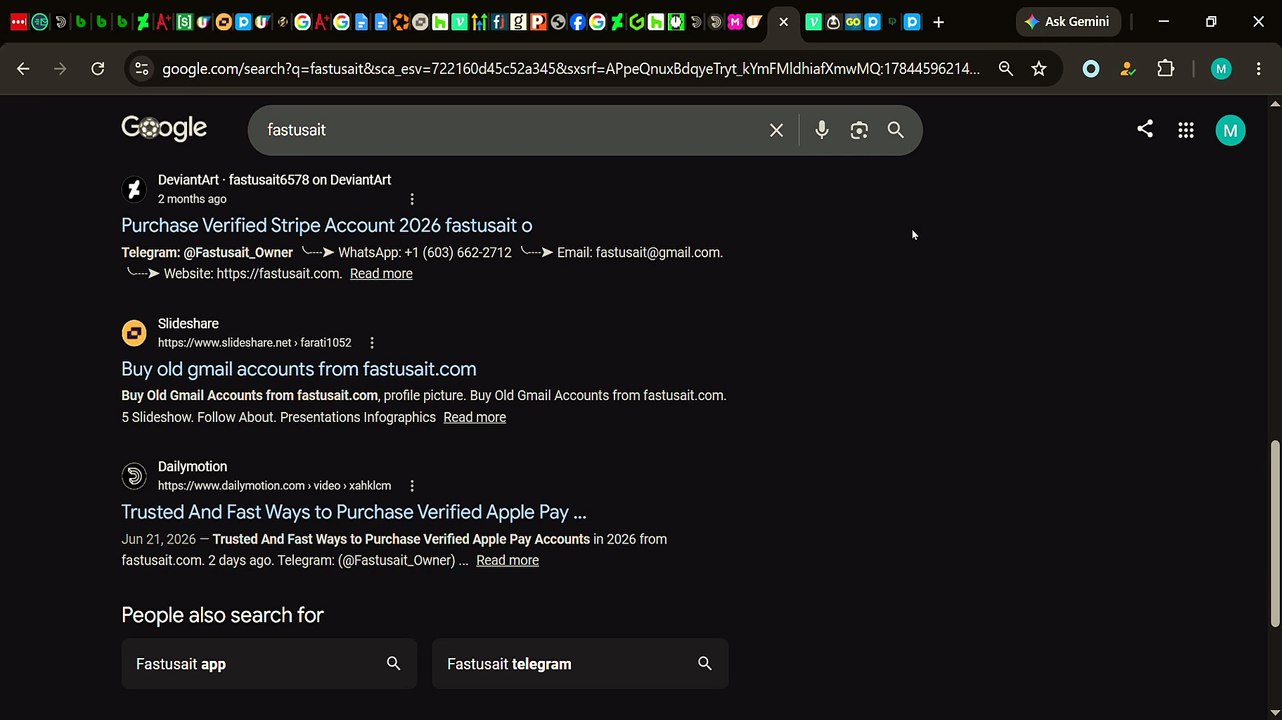Switch to the magenta M tab

[x=735, y=22]
